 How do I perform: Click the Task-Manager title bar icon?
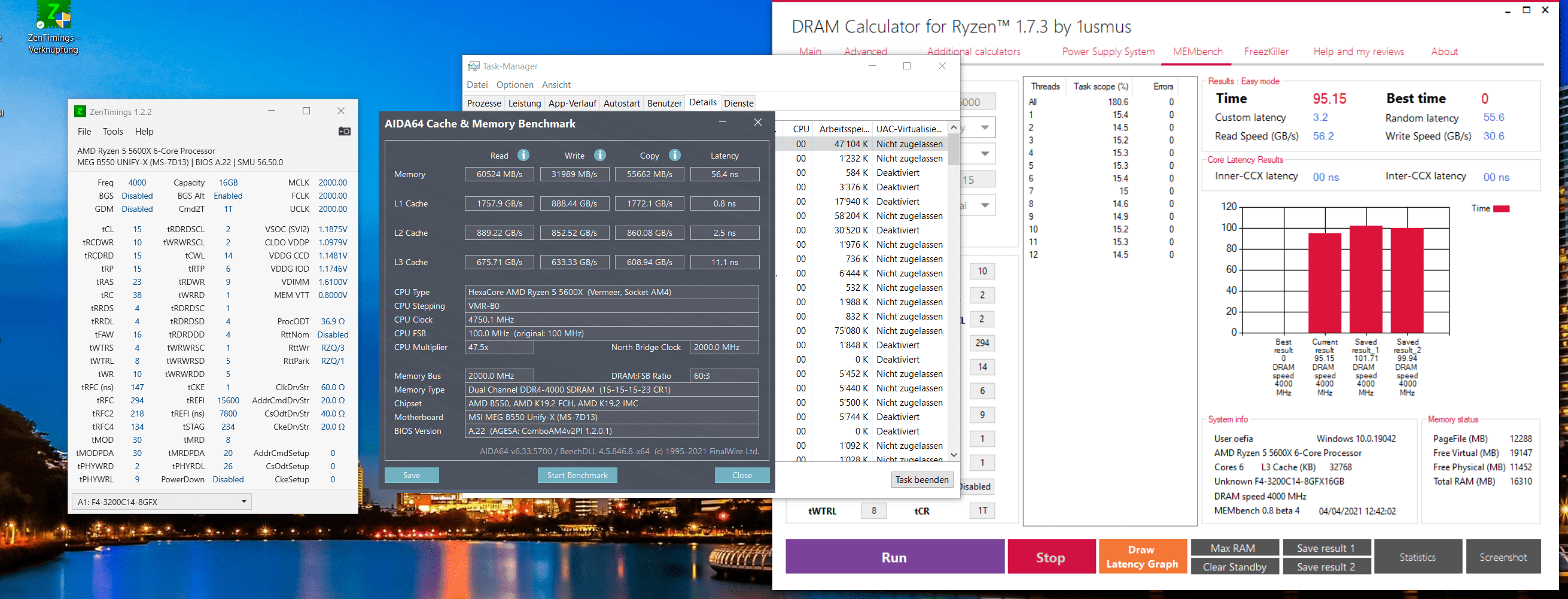pos(473,66)
